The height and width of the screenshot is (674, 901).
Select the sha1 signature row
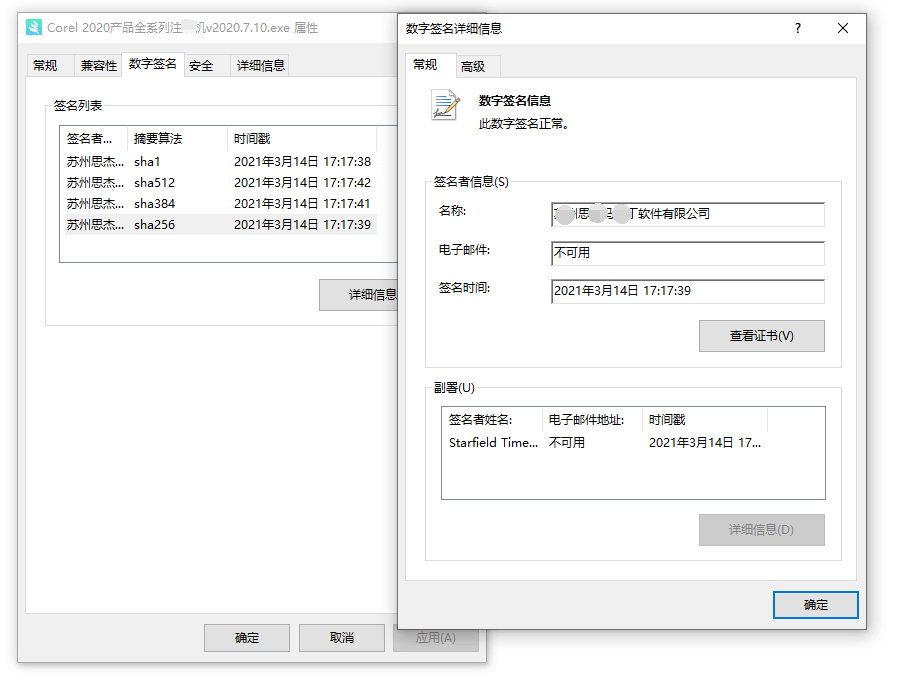click(221, 162)
